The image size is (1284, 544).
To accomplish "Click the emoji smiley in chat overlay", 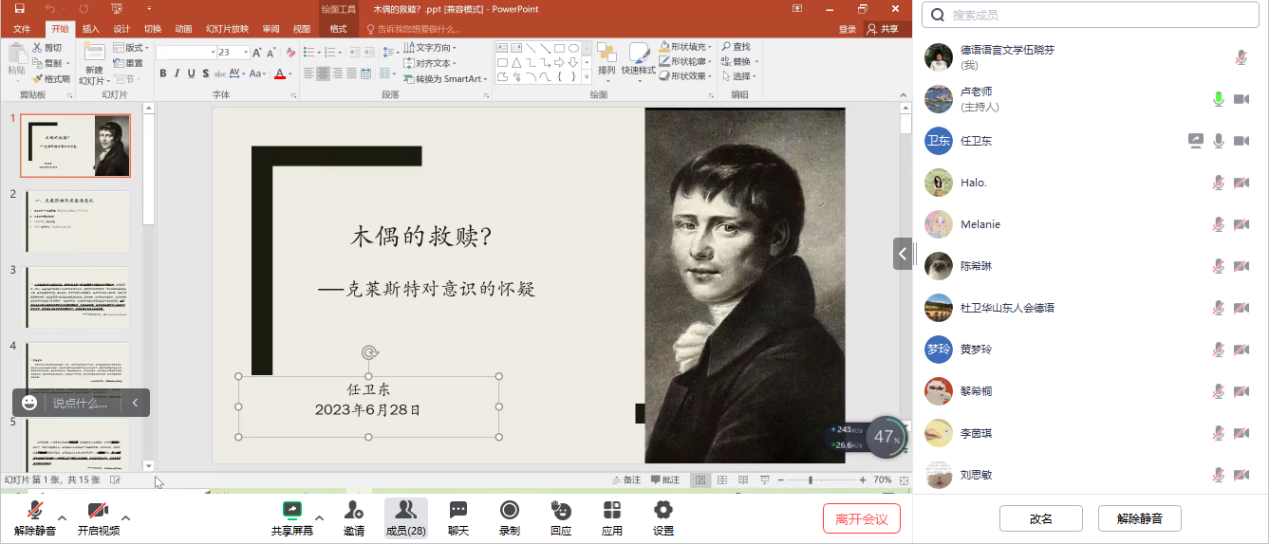I will pos(30,403).
